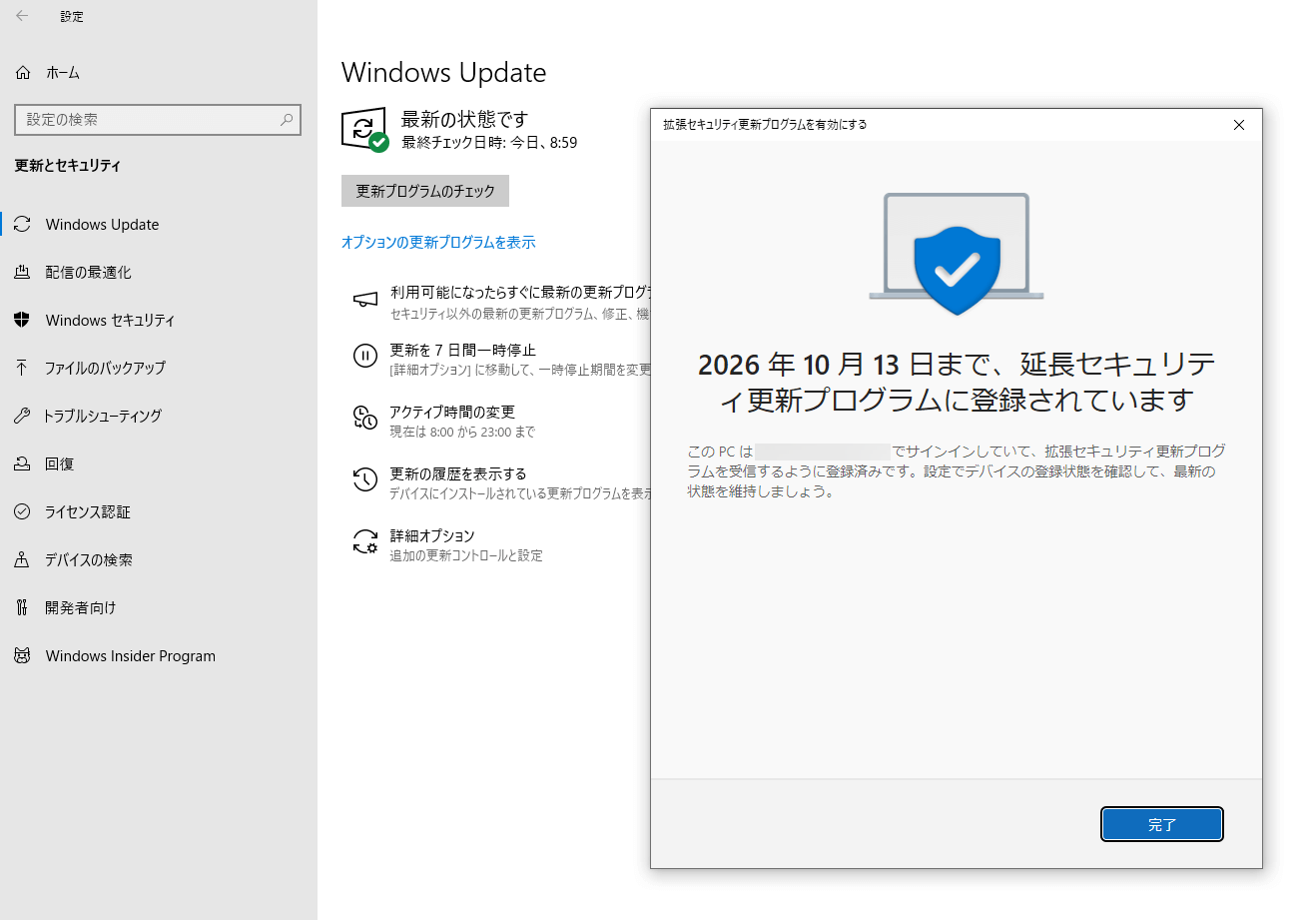The width and height of the screenshot is (1316, 920).
Task: Open アクティブ時間の変更 option
Action: [452, 413]
